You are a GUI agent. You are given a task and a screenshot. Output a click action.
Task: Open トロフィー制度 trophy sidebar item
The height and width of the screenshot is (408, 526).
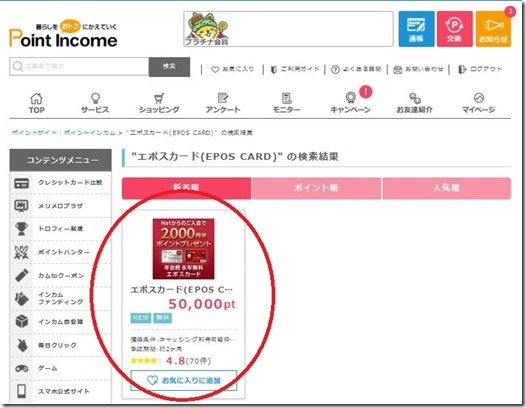tap(61, 229)
